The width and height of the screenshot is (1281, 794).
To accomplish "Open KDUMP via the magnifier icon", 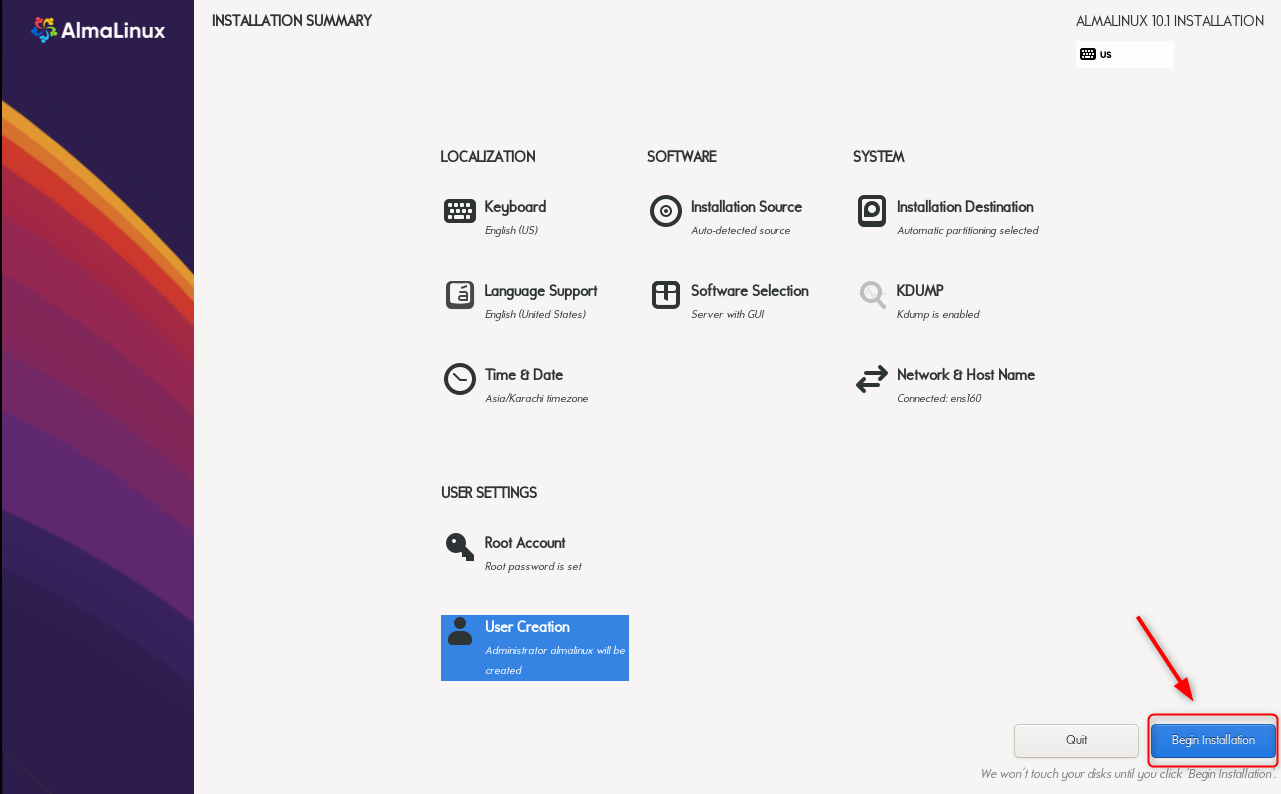I will [871, 295].
